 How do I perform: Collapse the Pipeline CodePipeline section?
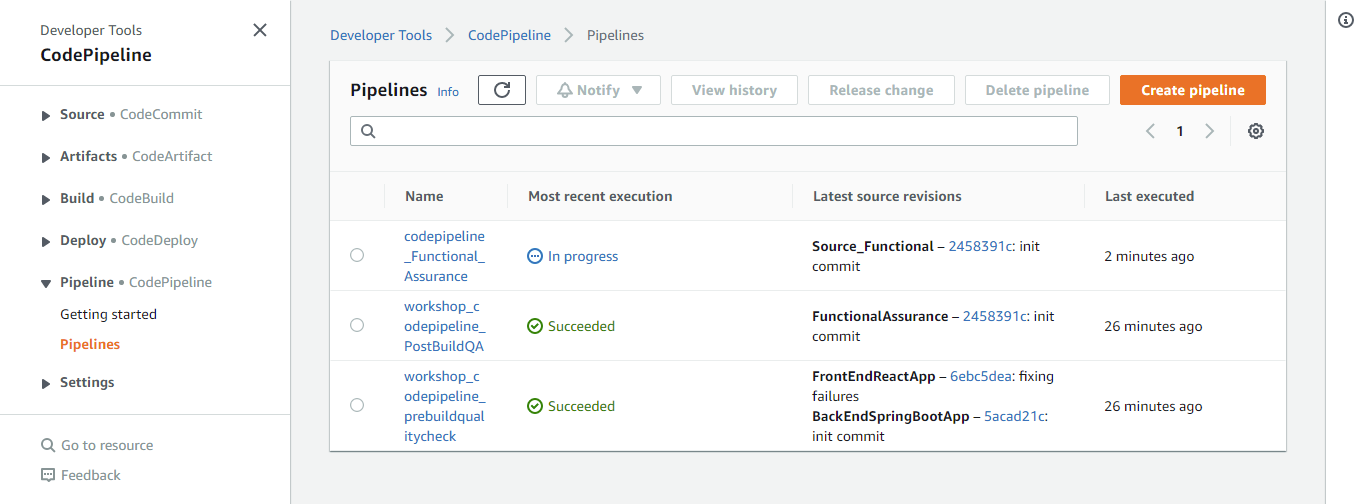(46, 283)
